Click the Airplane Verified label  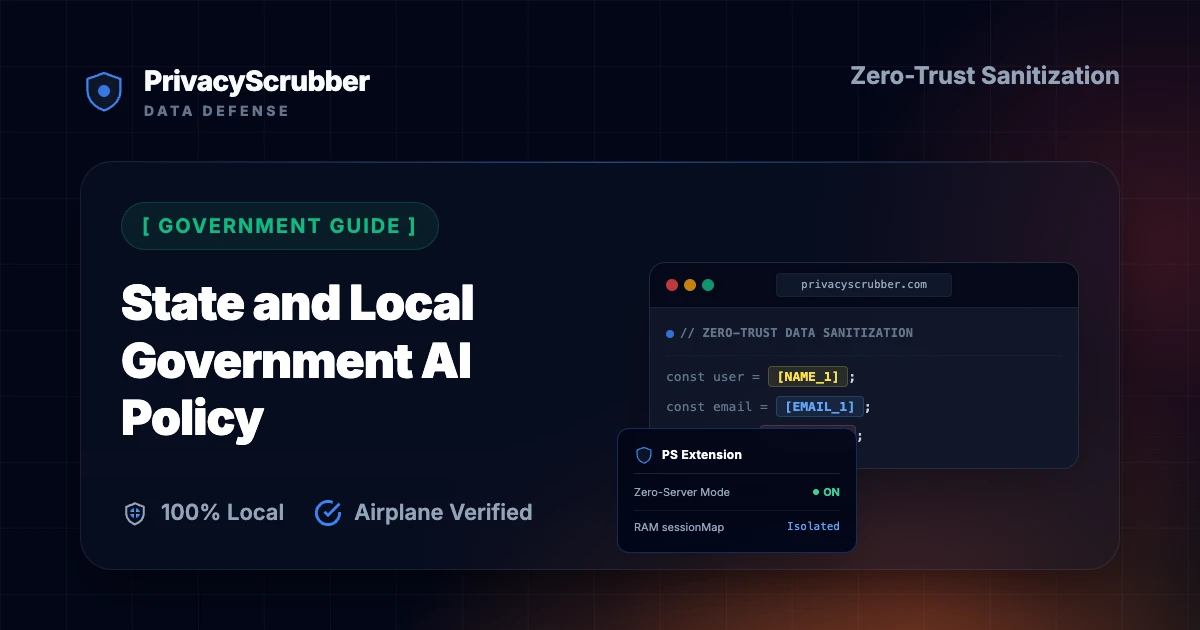[x=443, y=513]
